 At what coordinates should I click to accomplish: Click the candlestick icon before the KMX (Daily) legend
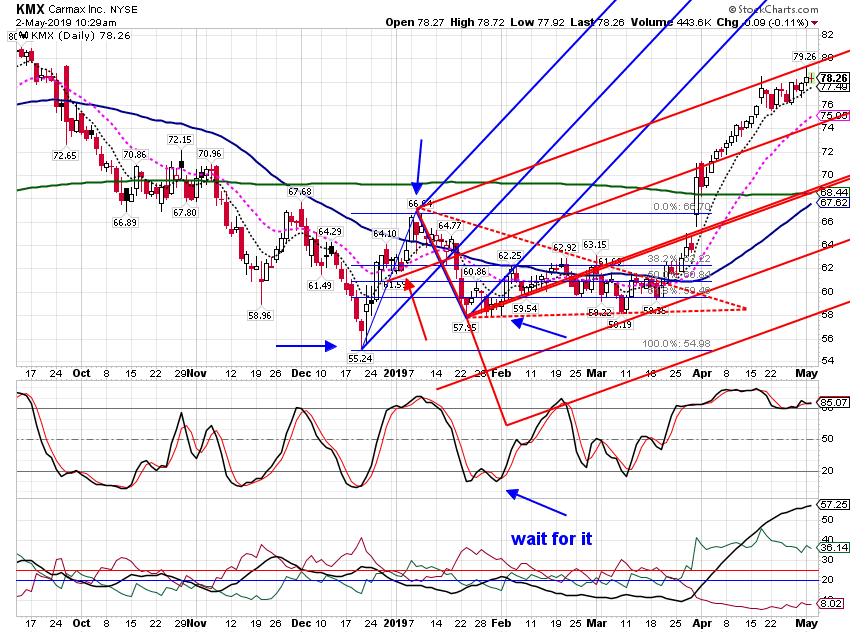coord(24,35)
